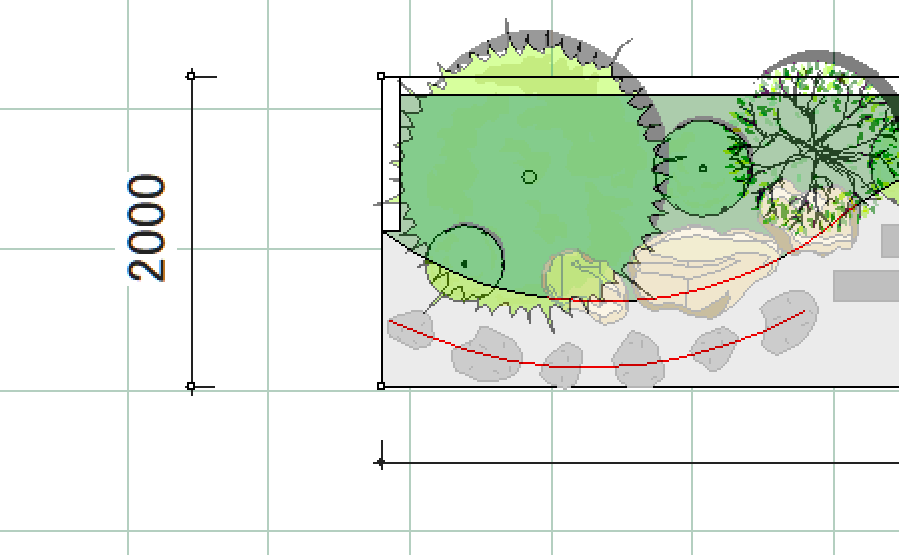Select the top endpoint handle of the vertical dimension
This screenshot has width=899, height=555.
tap(191, 75)
